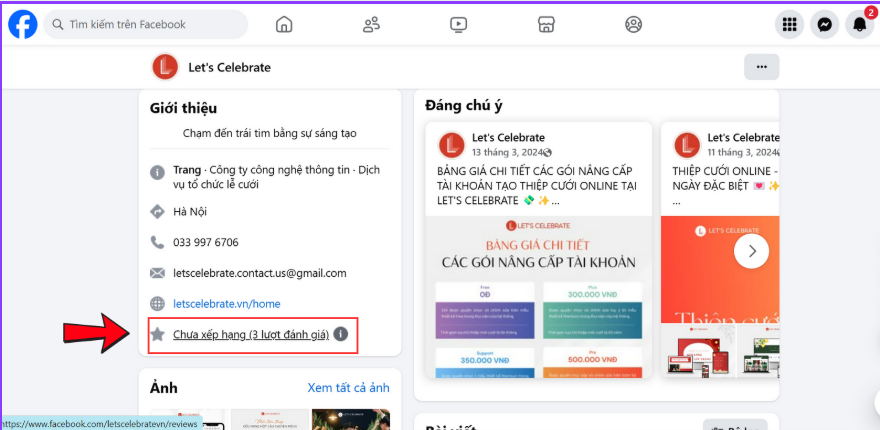This screenshot has height=430, width=880.
Task: Click Xem tất cả ảnh link
Action: coord(349,388)
